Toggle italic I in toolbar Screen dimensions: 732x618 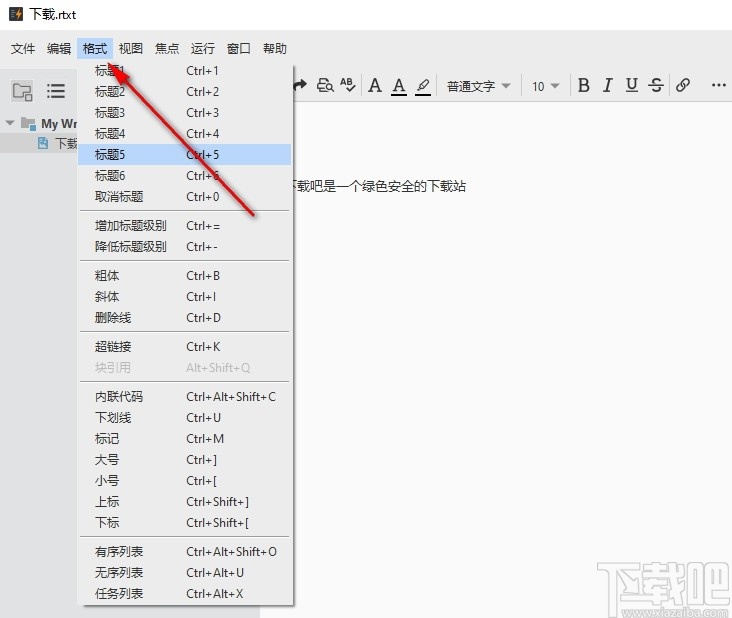[607, 85]
